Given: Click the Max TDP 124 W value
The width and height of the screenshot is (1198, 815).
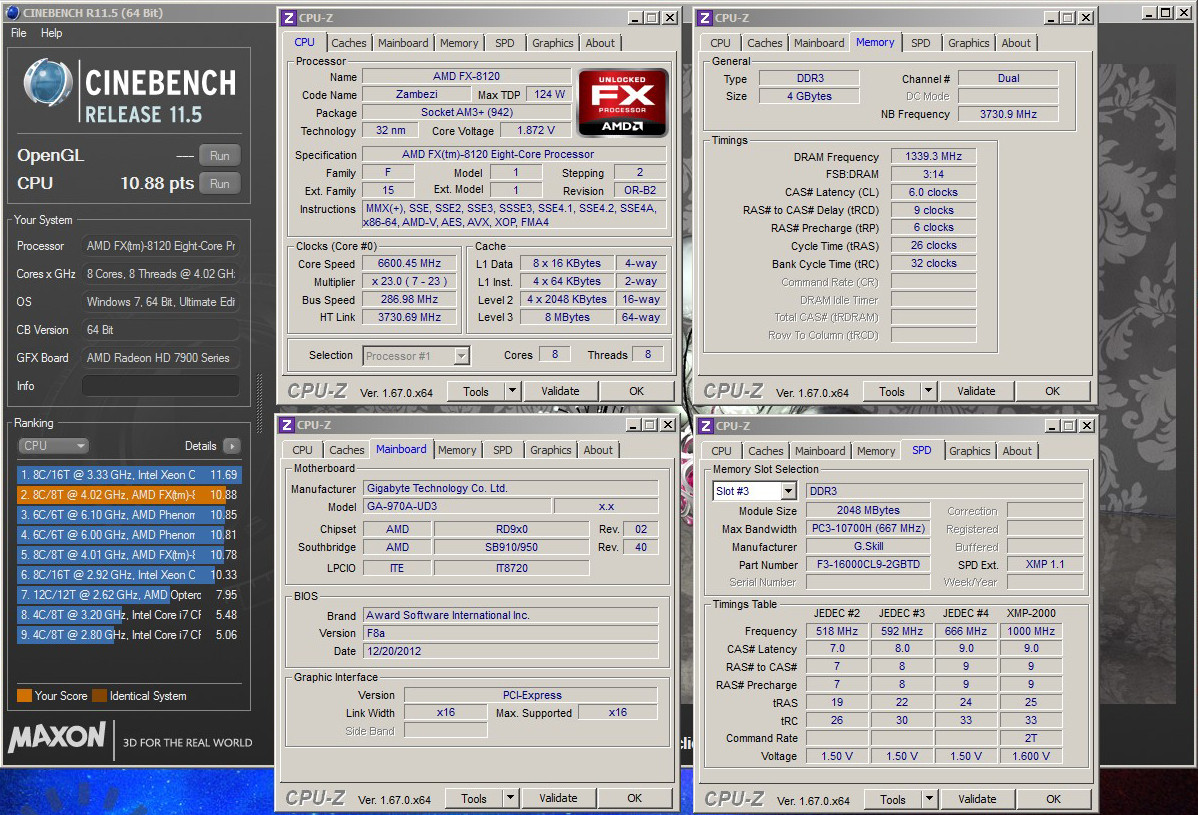Looking at the screenshot, I should click(x=549, y=94).
